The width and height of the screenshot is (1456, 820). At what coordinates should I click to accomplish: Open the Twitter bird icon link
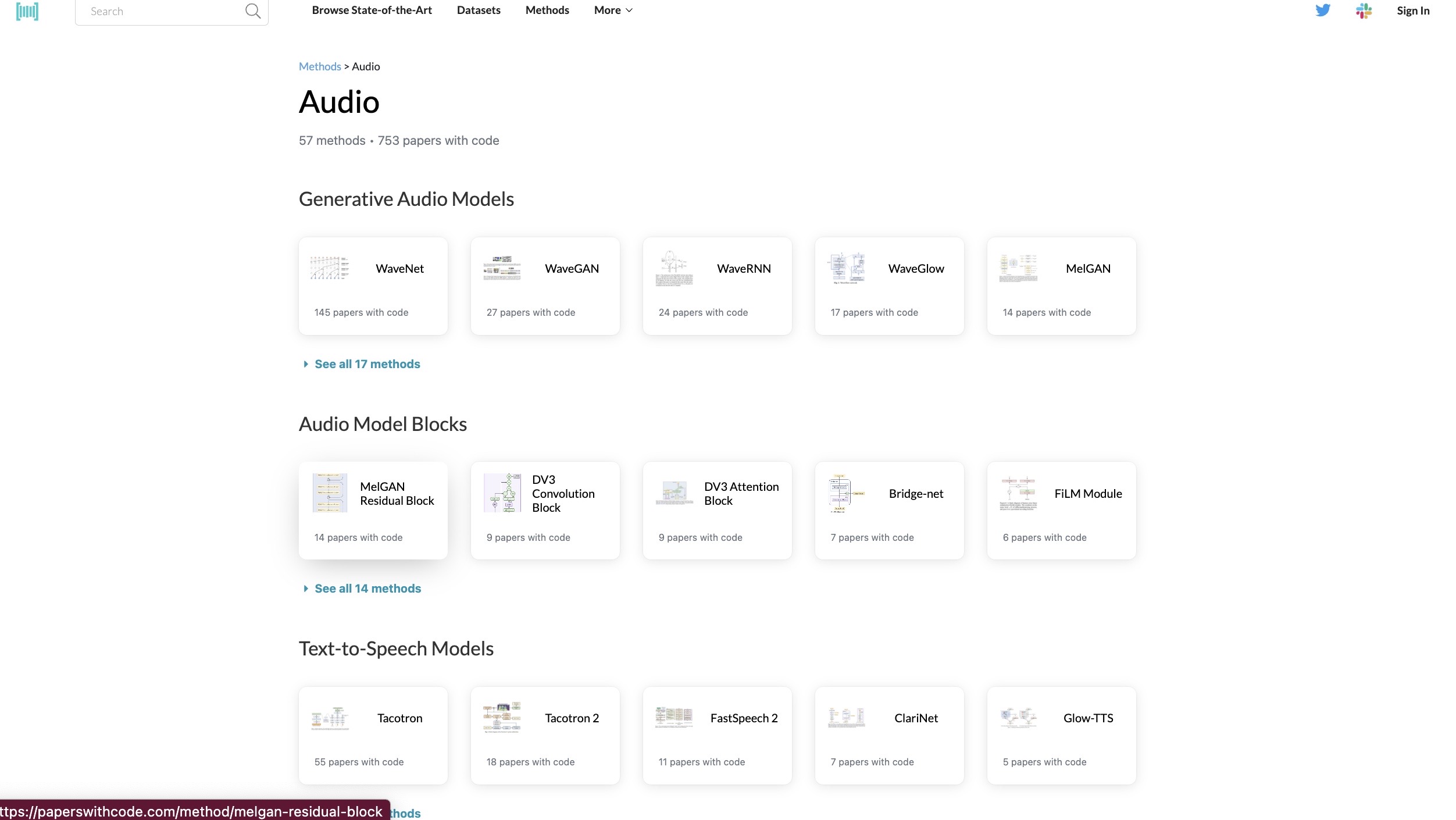pos(1323,10)
